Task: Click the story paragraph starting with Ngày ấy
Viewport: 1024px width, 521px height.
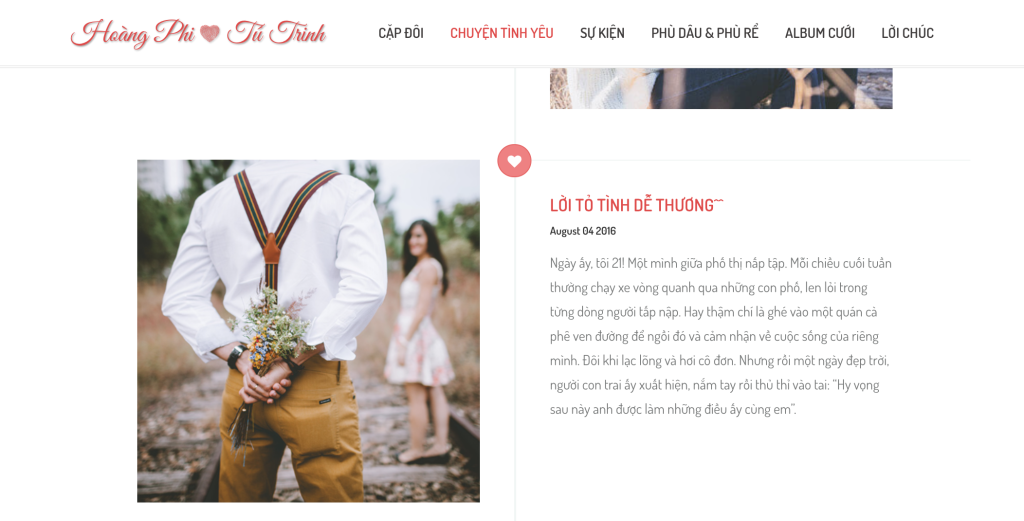Action: 720,337
